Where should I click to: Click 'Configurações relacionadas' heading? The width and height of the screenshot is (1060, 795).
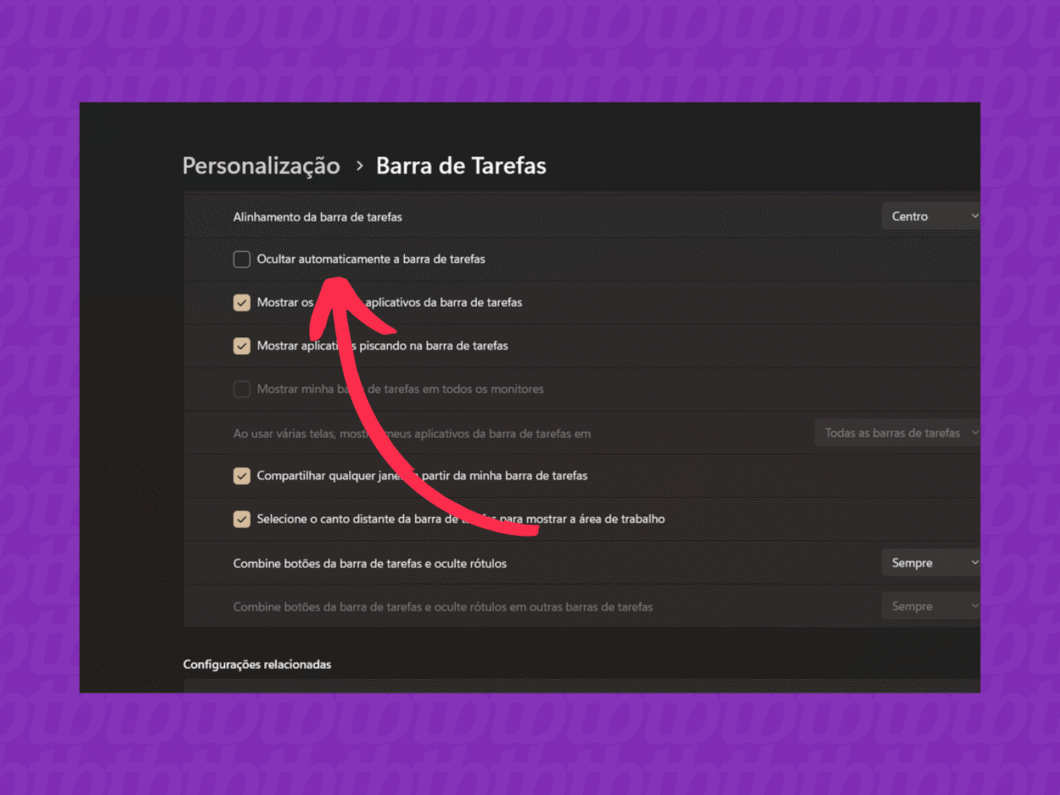coord(257,665)
